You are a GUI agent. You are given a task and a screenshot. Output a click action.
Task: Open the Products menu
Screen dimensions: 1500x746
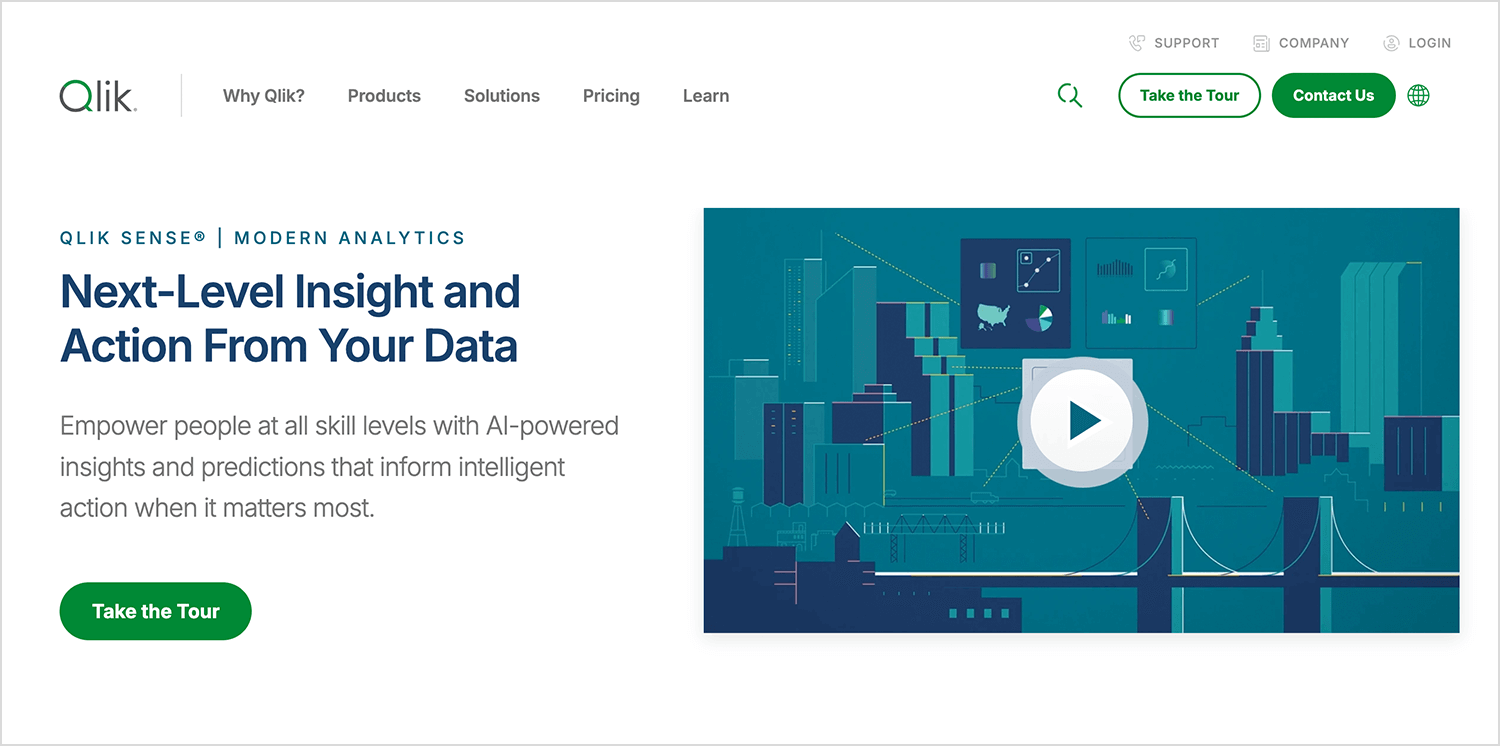coord(384,96)
